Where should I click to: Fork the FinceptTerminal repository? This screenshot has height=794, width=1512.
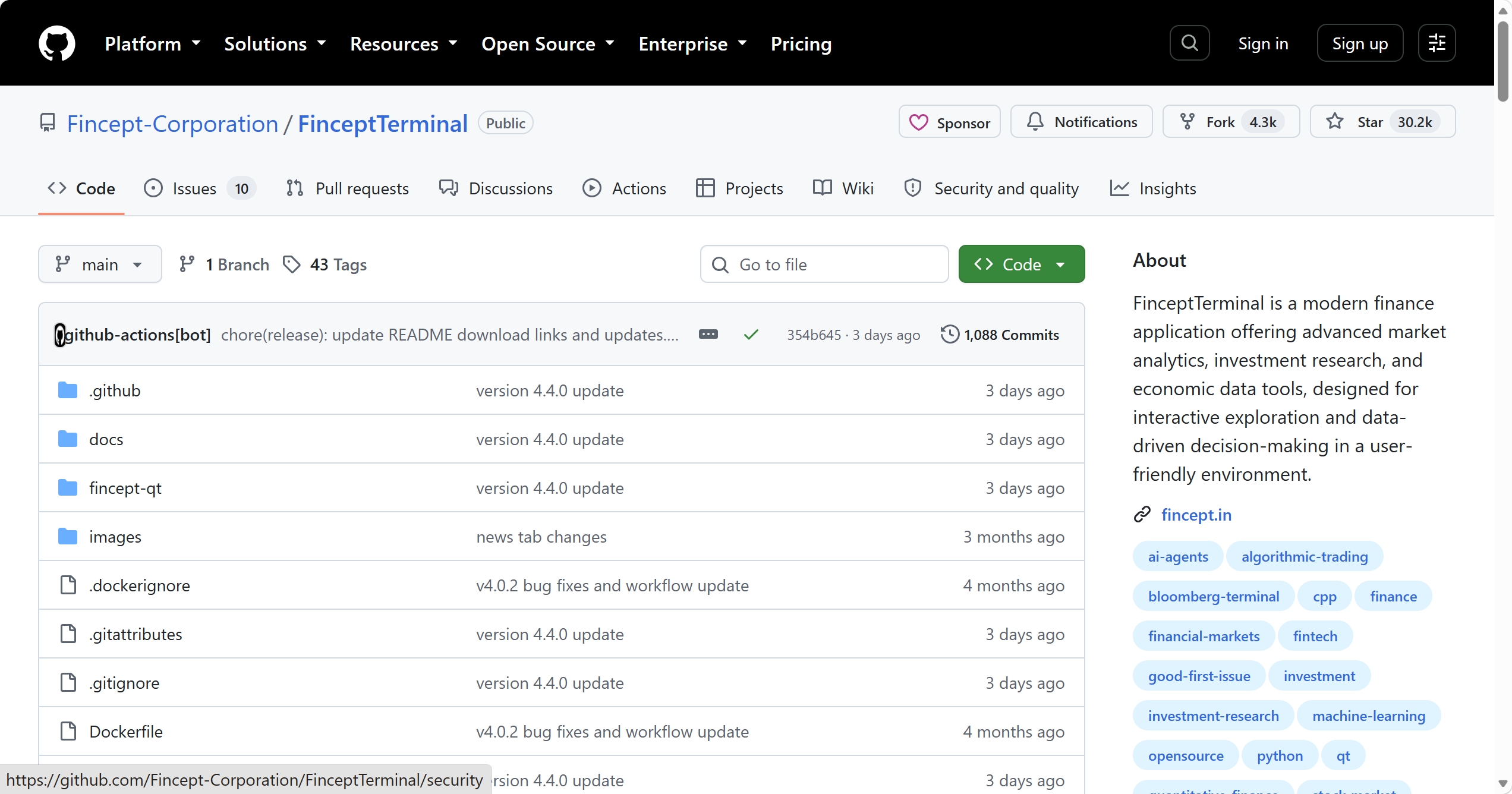[x=1231, y=122]
